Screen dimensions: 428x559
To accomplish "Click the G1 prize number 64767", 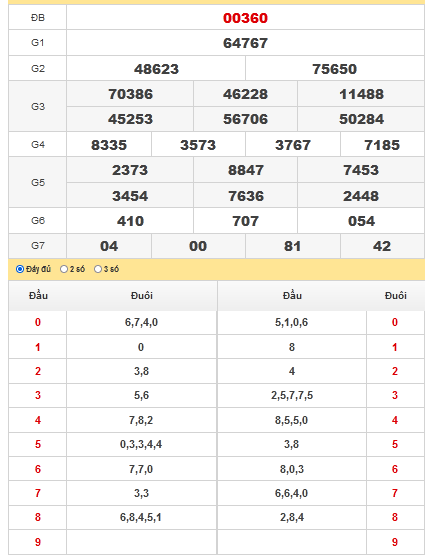I will tap(245, 43).
